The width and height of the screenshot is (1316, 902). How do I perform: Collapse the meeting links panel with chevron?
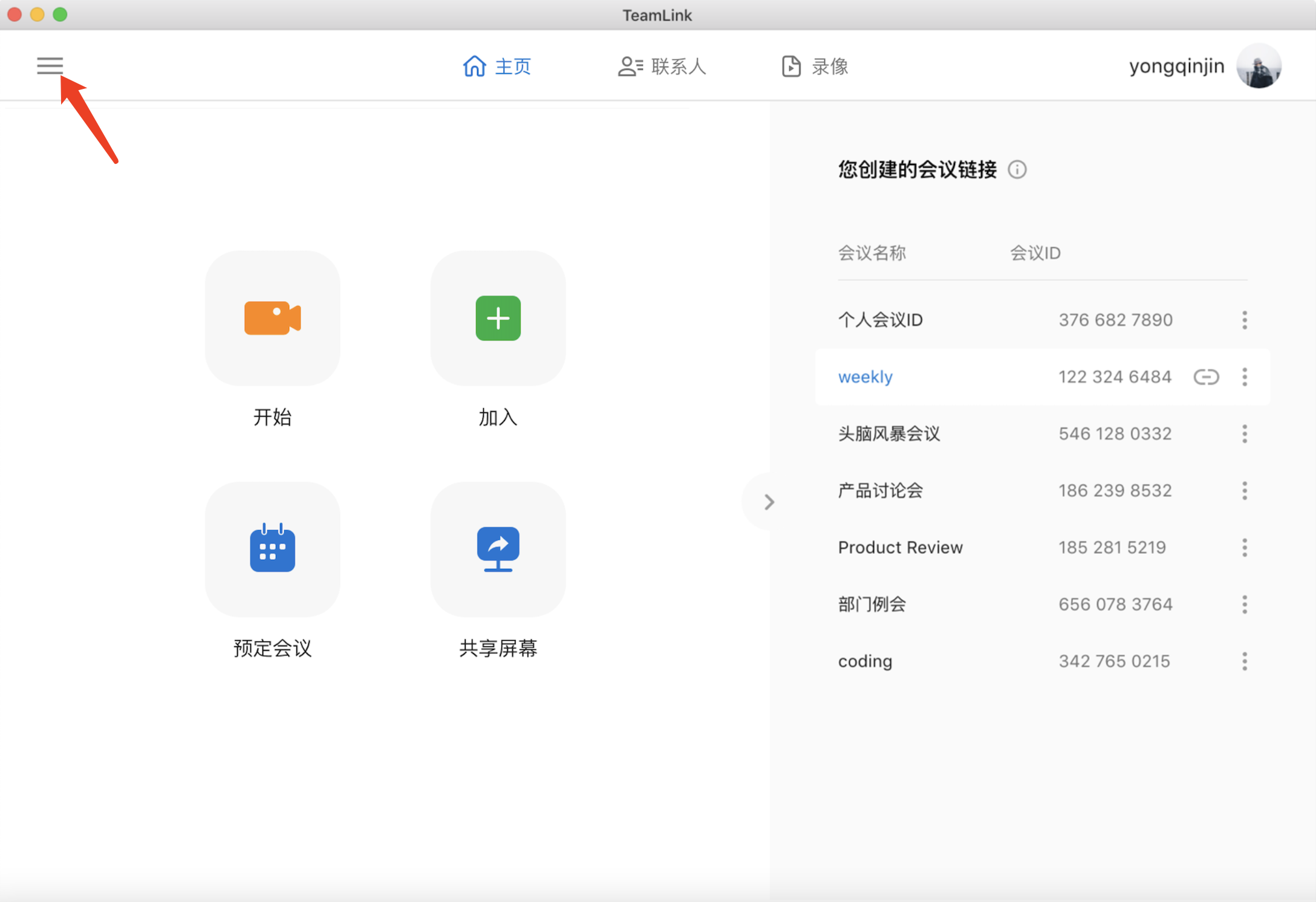[769, 502]
